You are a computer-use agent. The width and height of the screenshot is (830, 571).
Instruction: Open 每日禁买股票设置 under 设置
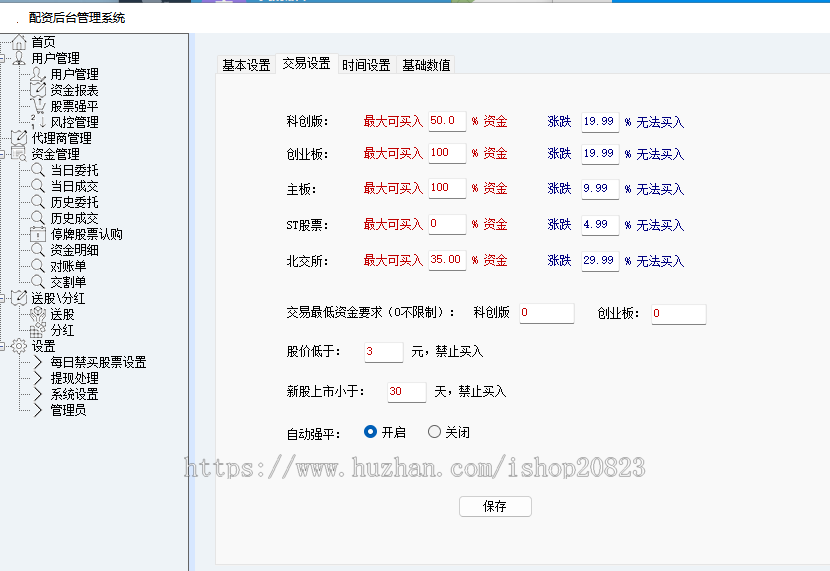click(98, 362)
